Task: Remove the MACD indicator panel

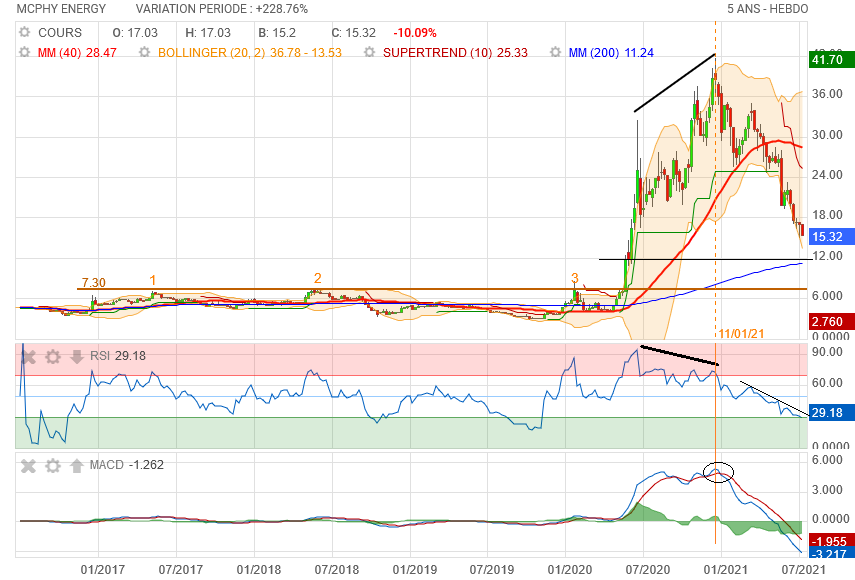Action: click(x=28, y=466)
